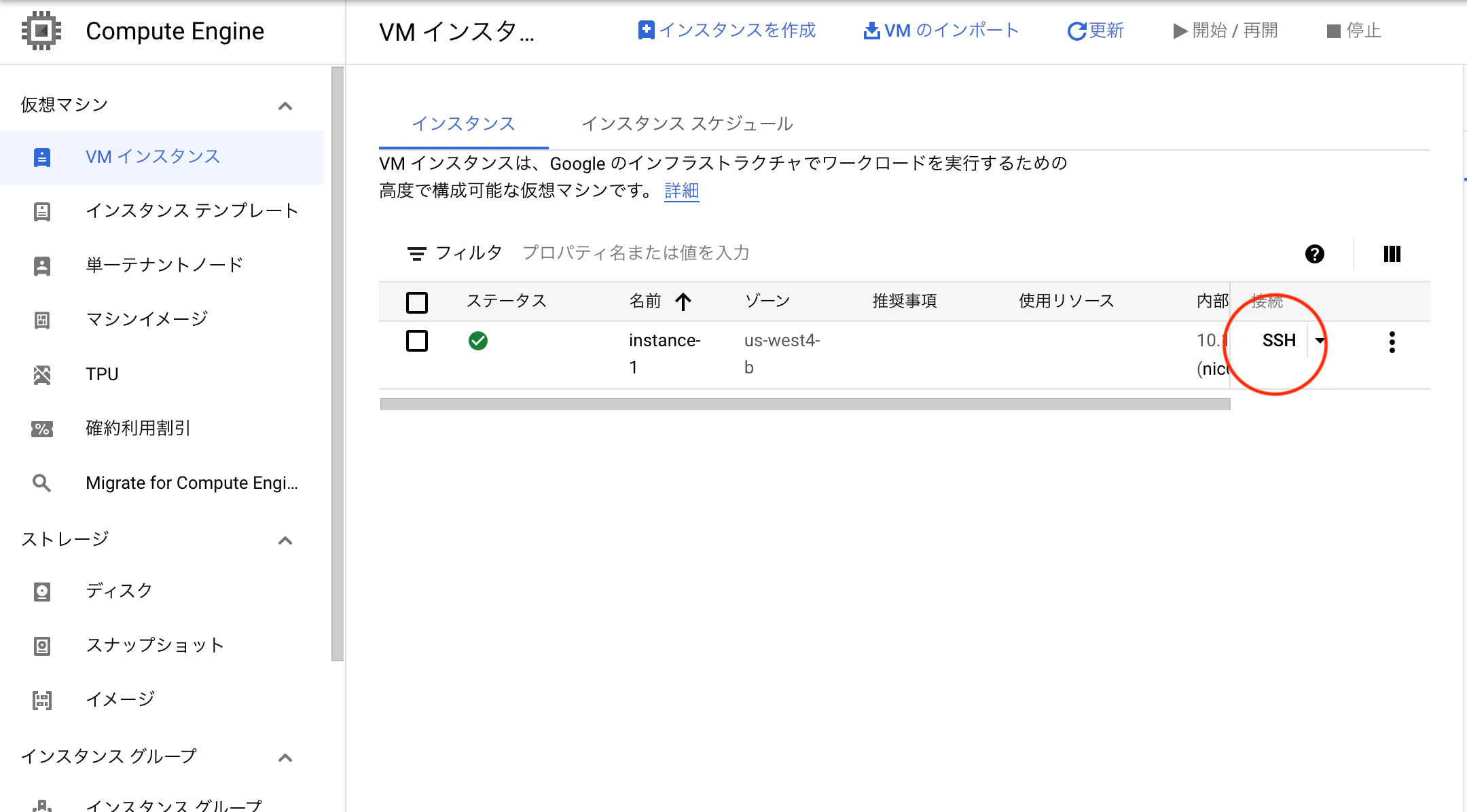Sort by 名前 column arrow
1467x812 pixels.
click(683, 301)
